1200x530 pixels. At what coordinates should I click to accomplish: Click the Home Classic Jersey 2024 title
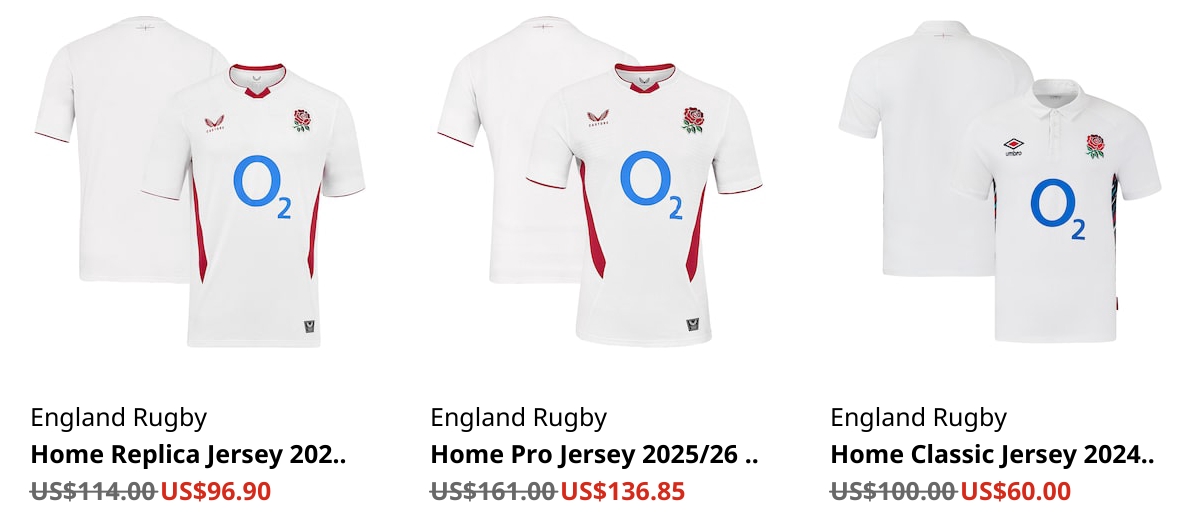[x=992, y=455]
